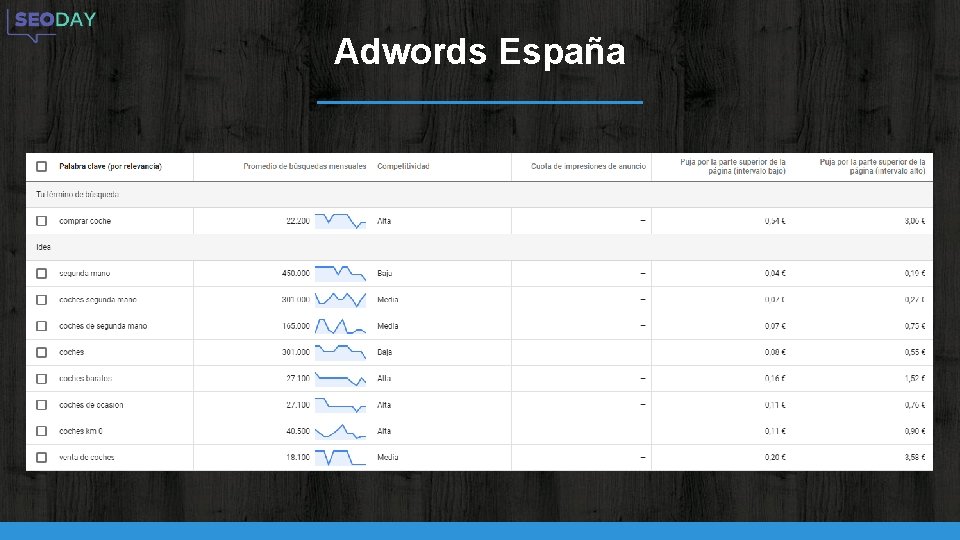Viewport: 960px width, 540px height.
Task: View the coches km 0 trend chart
Action: pyautogui.click(x=340, y=431)
